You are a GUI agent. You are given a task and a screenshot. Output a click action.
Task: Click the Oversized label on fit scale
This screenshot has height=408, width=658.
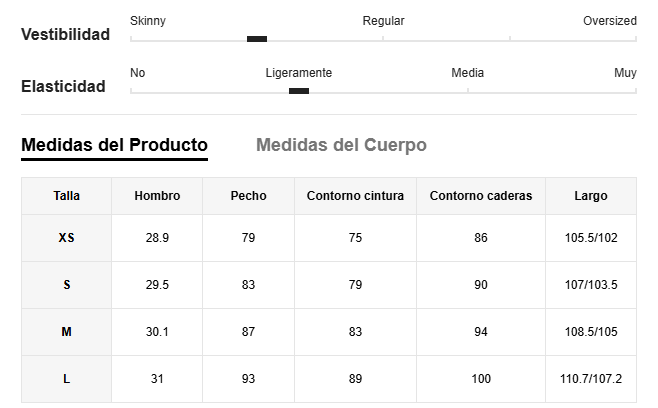coord(610,21)
